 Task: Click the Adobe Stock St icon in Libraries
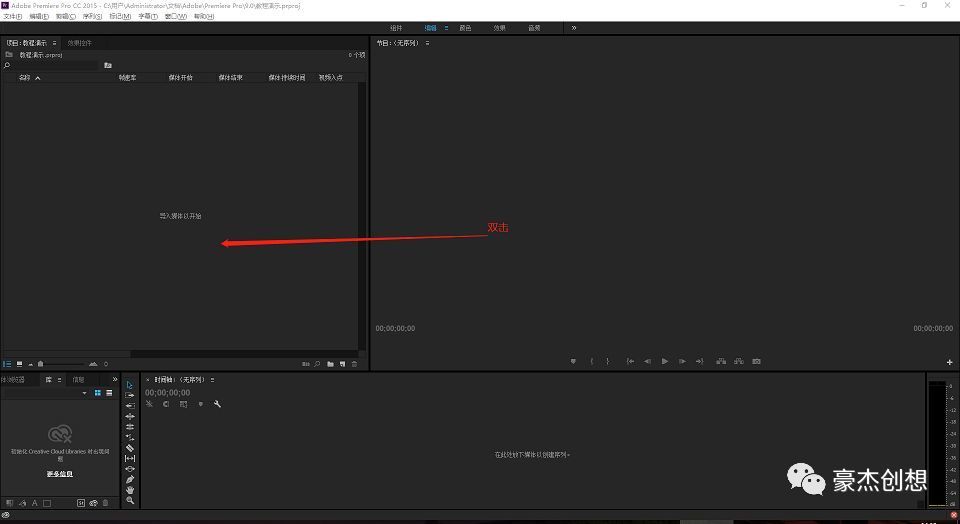(x=81, y=503)
